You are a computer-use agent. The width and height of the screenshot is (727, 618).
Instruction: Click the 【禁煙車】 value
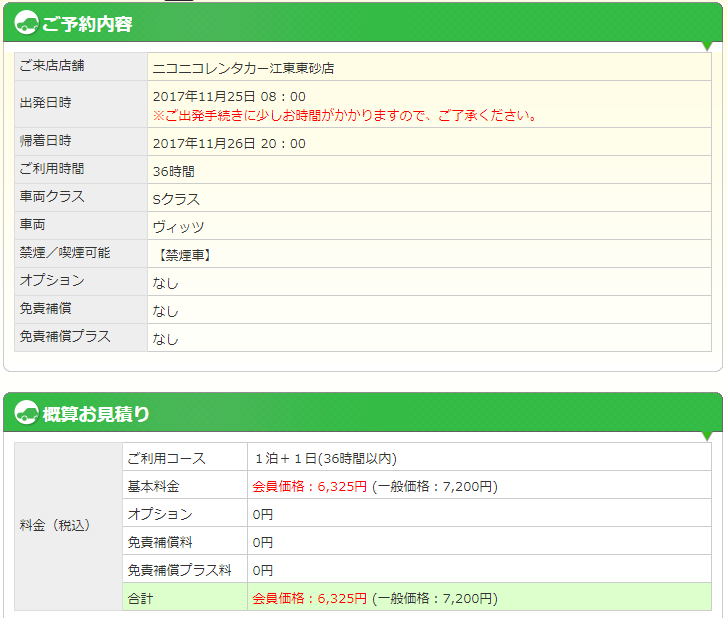(x=183, y=255)
